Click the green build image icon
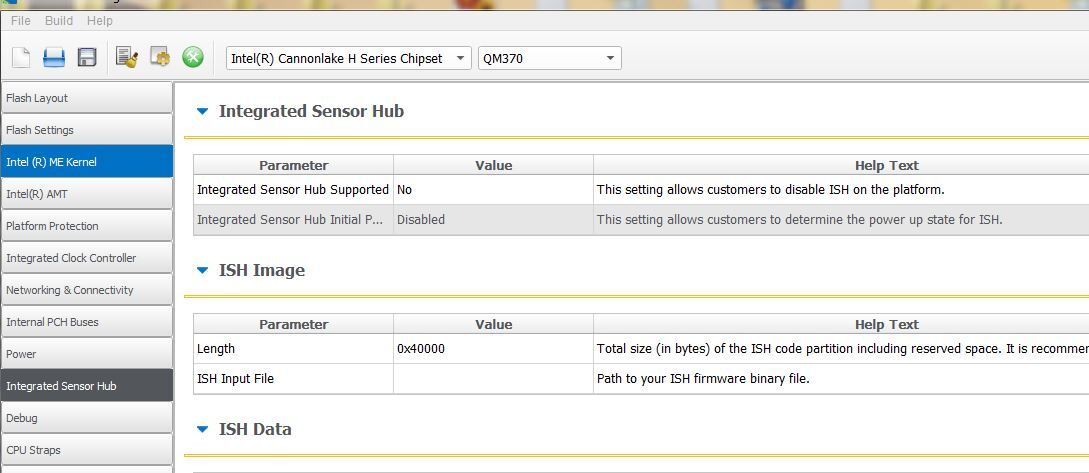1089x473 pixels. [193, 58]
